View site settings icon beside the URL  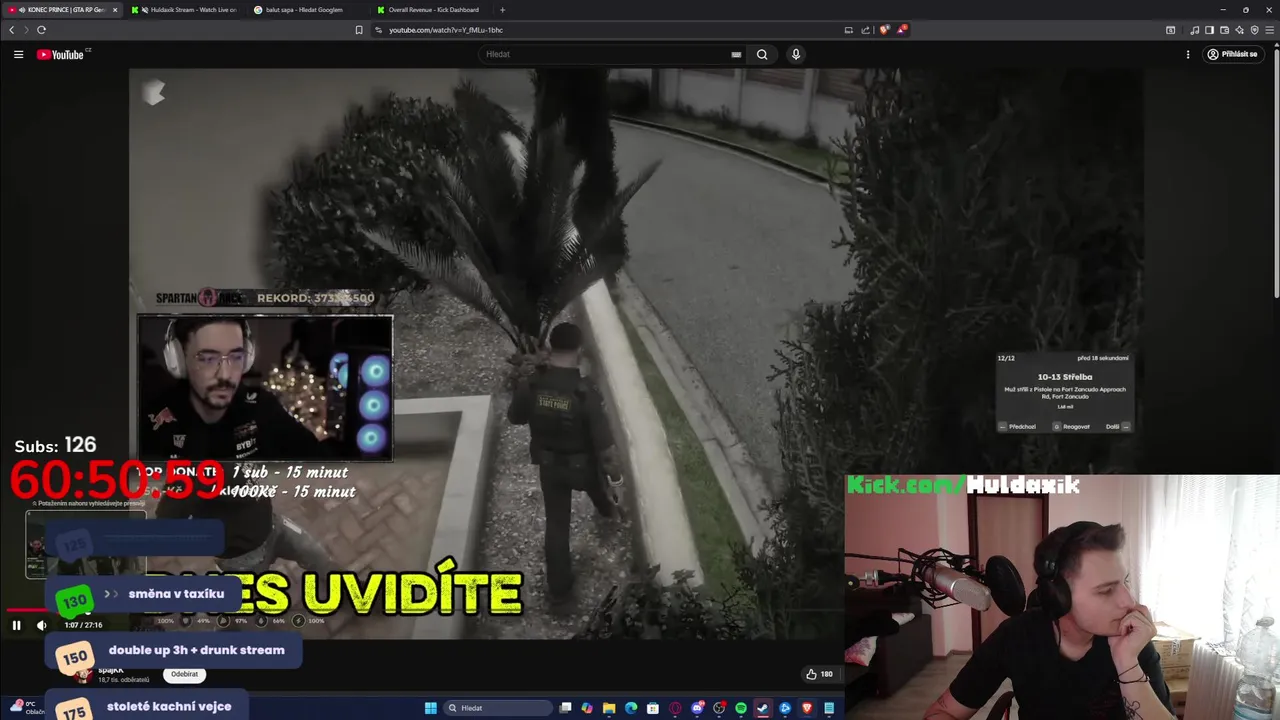[379, 30]
